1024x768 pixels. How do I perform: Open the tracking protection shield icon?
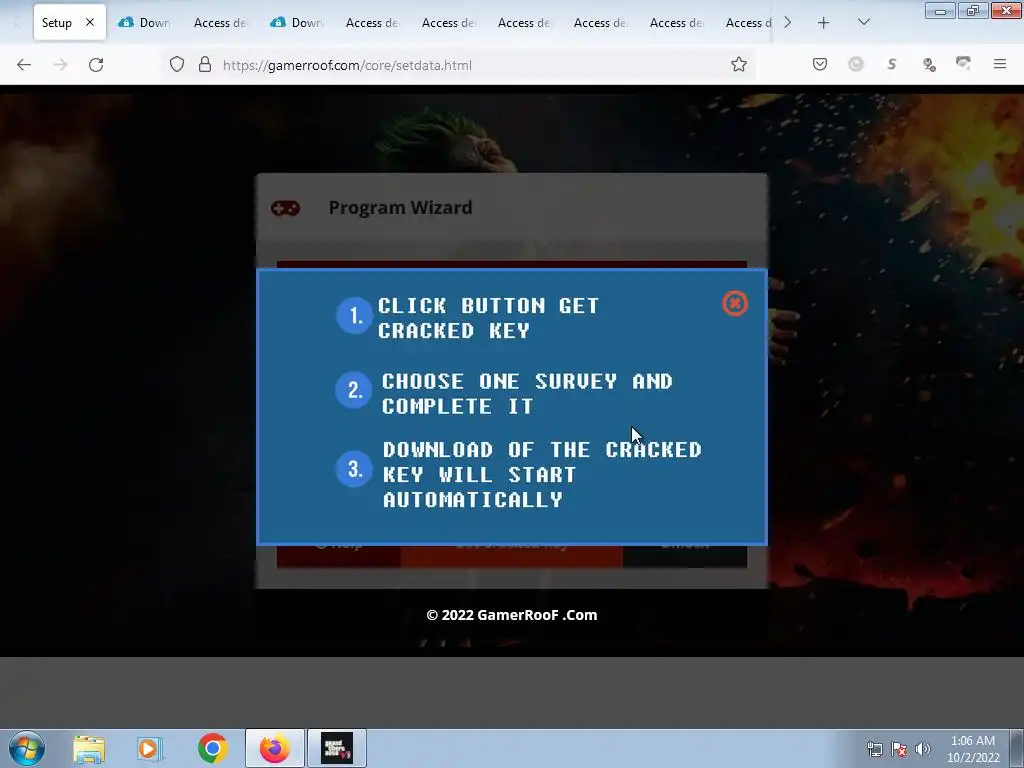(x=177, y=65)
